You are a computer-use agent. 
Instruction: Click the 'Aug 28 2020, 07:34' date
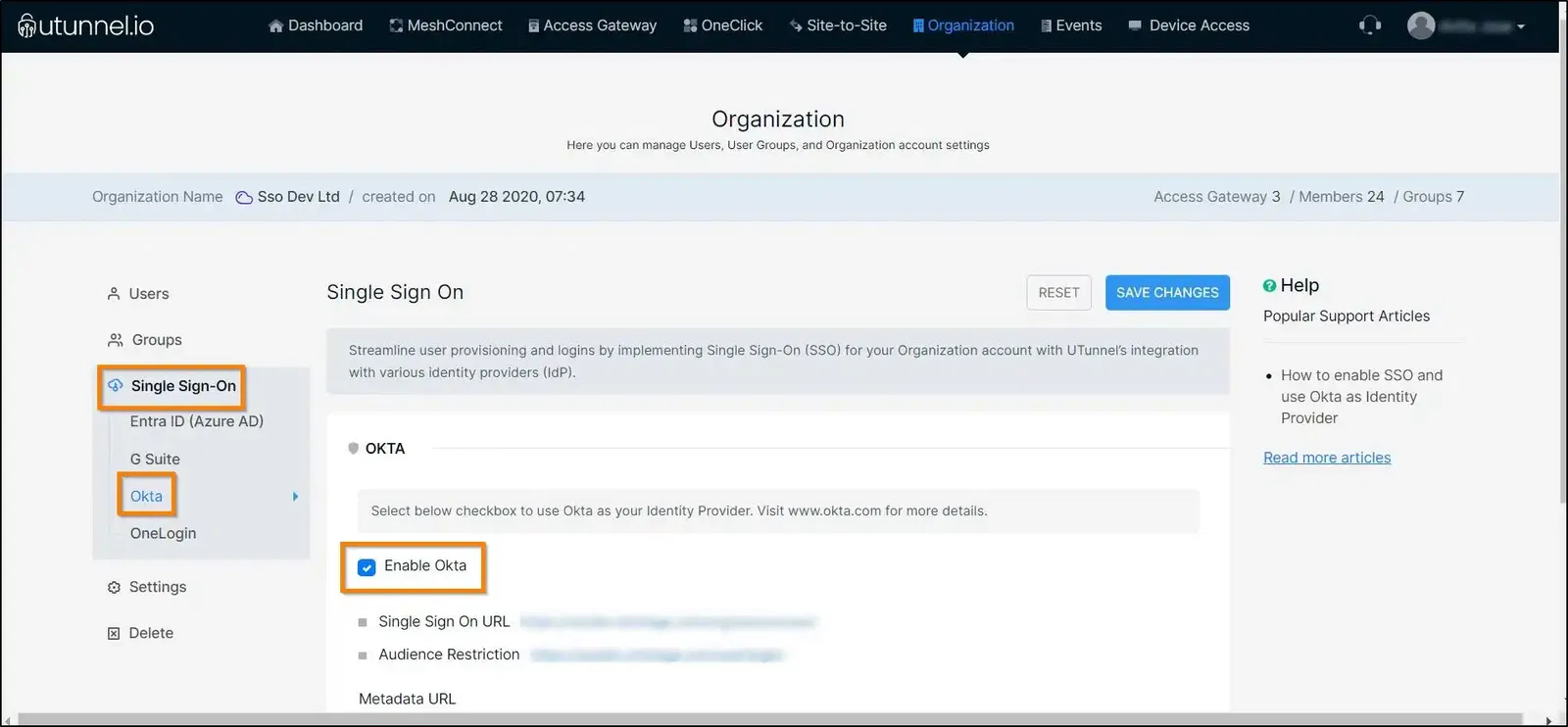coord(516,197)
